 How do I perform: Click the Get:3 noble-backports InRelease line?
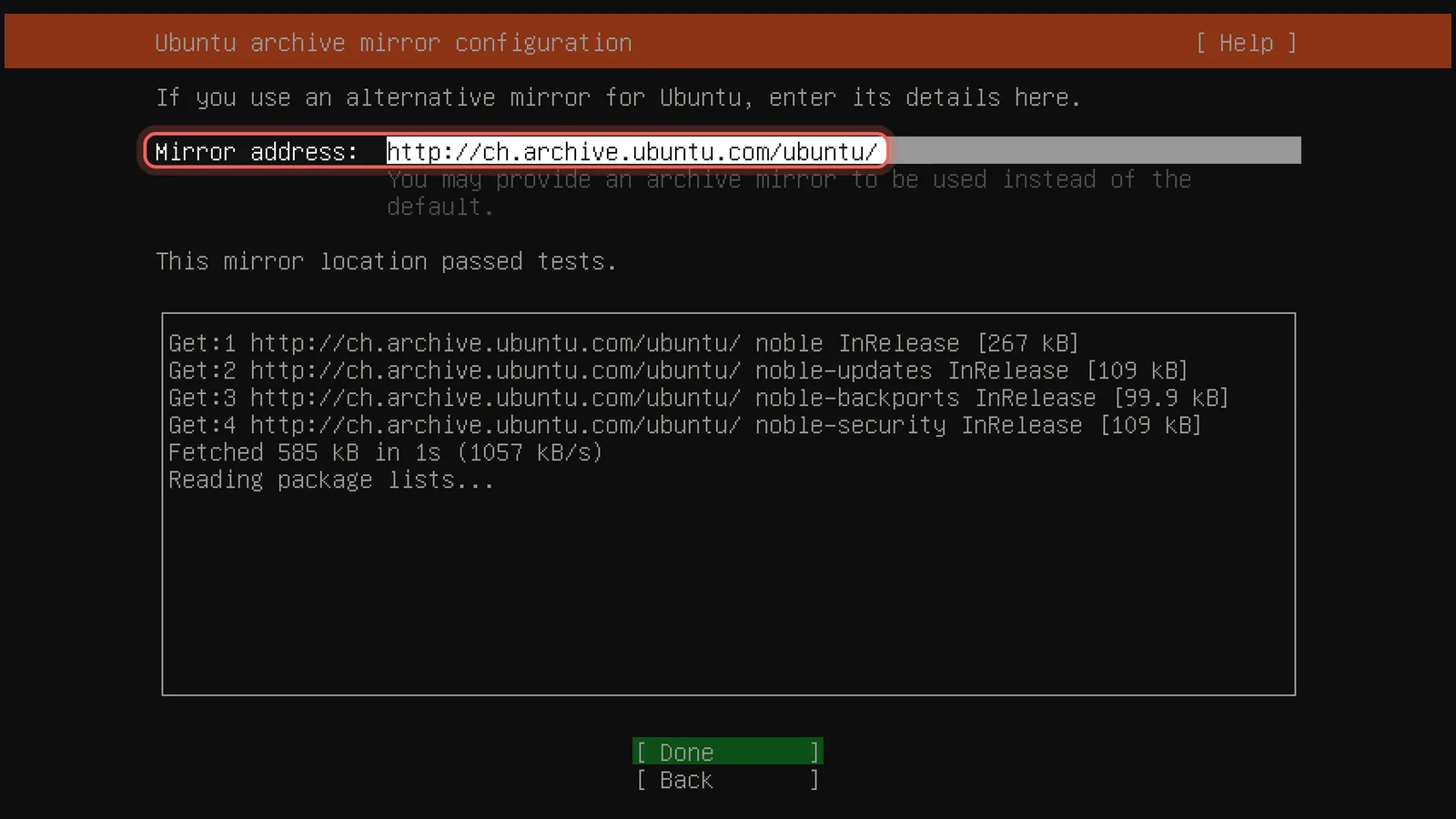point(699,398)
